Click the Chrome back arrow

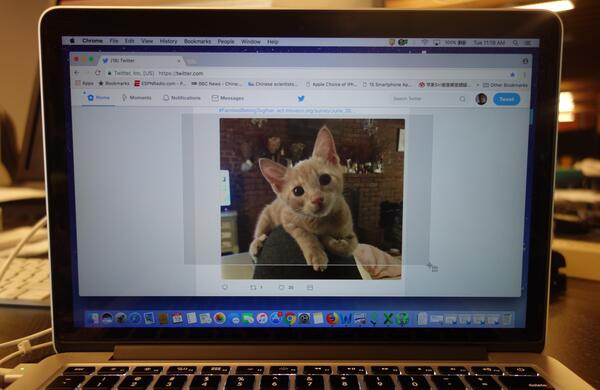point(77,73)
